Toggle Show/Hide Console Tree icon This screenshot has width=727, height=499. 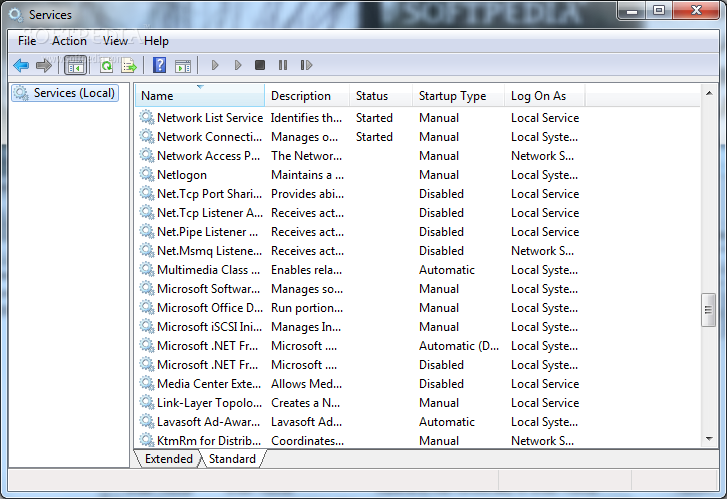75,65
